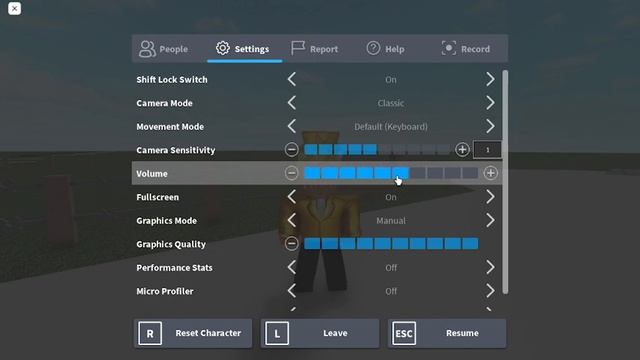640x360 pixels.
Task: Decrease Camera Sensitivity with minus icon
Action: tap(291, 150)
